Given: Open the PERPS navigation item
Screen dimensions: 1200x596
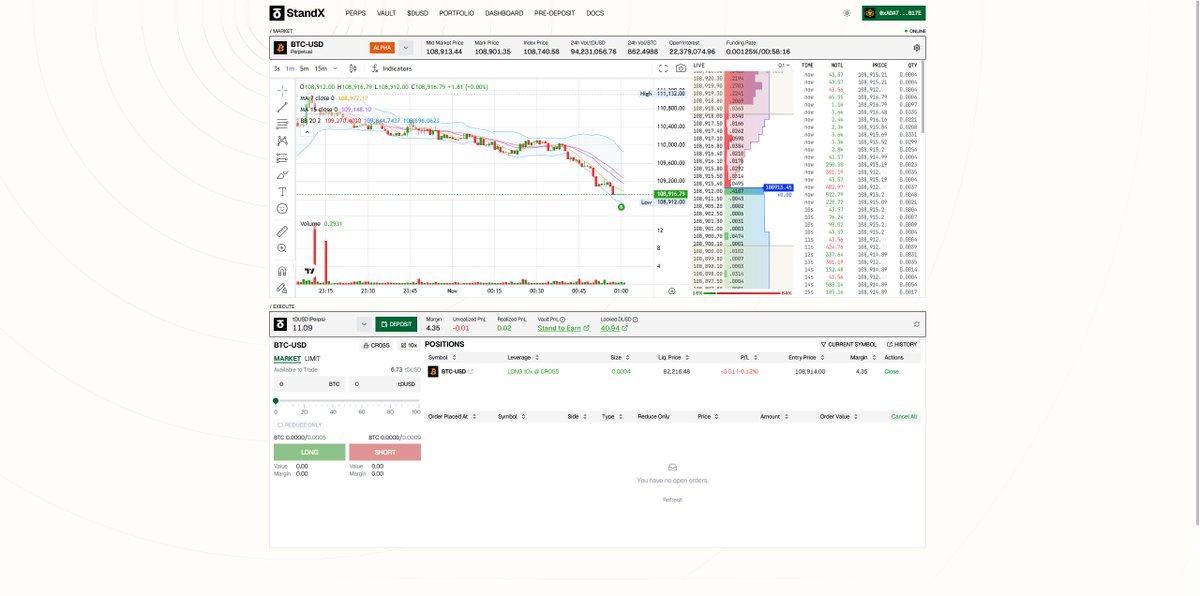Looking at the screenshot, I should point(355,13).
